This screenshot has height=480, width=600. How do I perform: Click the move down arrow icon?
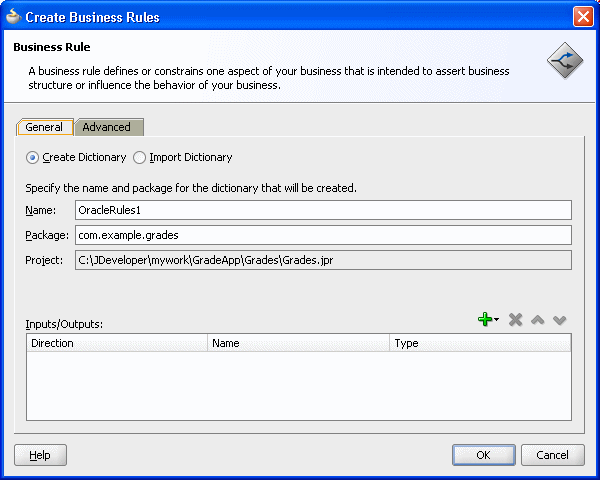559,320
